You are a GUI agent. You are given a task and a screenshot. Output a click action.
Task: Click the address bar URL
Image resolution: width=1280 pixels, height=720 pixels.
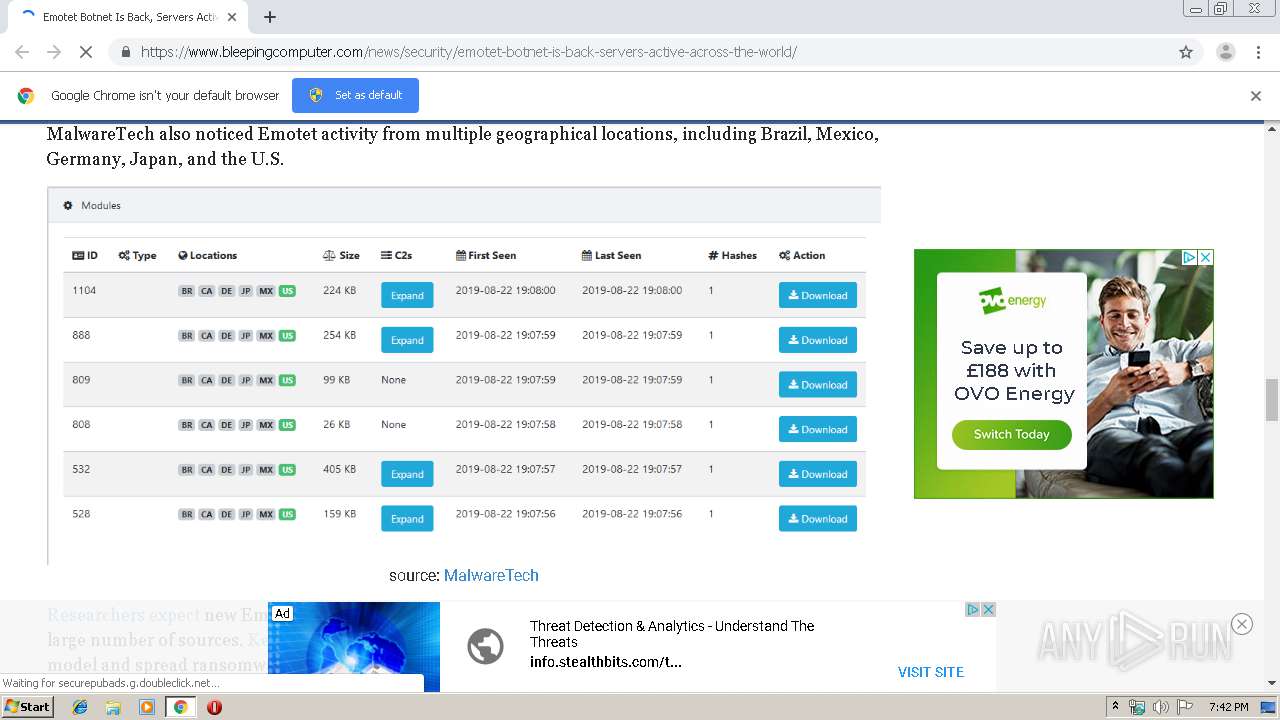click(x=468, y=52)
